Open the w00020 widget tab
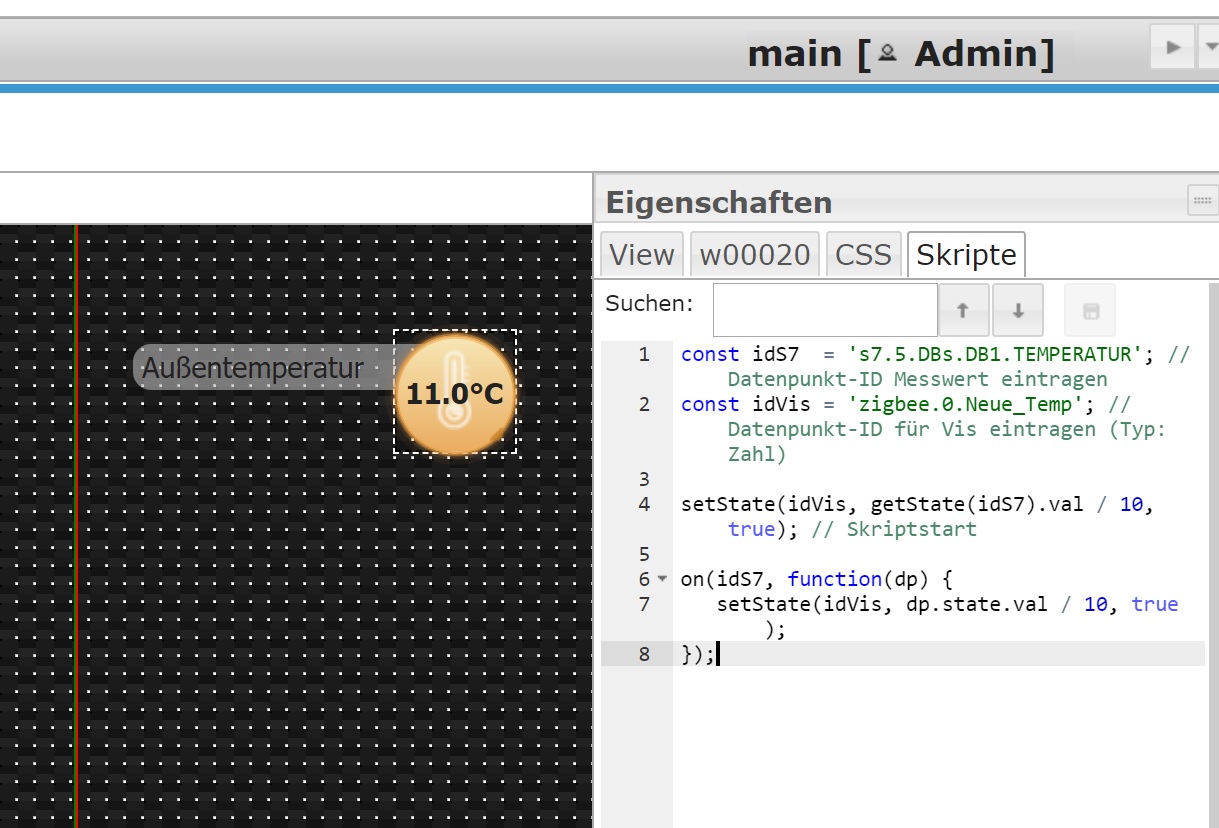Screen dimensions: 1219x828 point(755,255)
